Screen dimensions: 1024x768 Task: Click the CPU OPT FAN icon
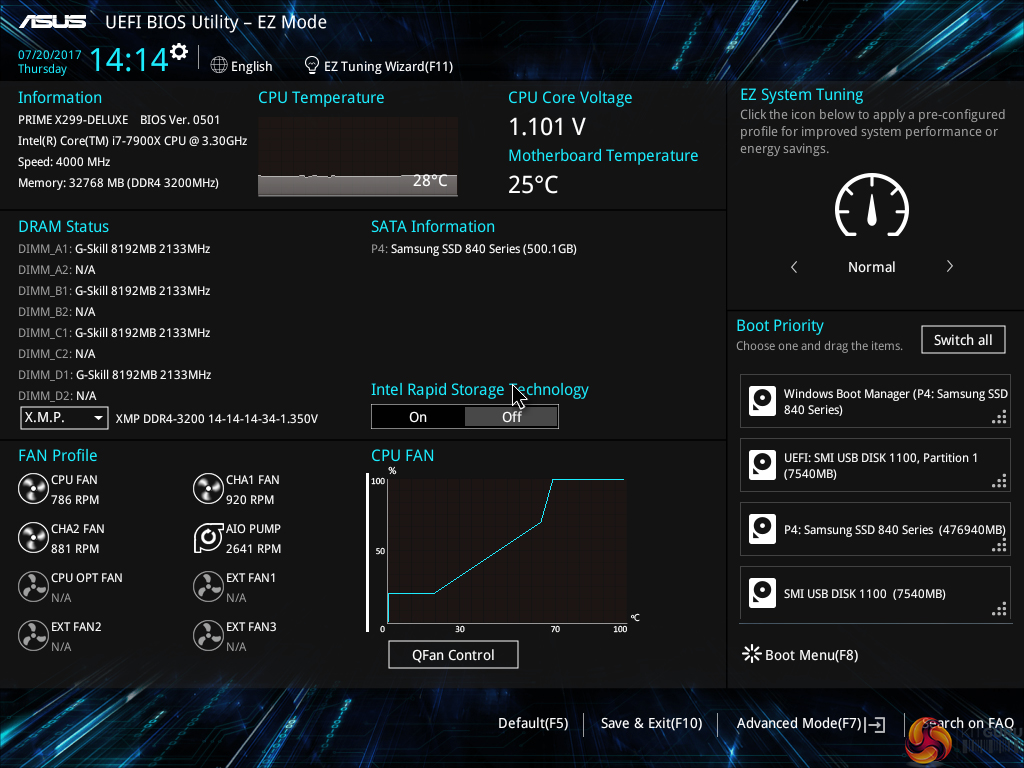[33, 587]
